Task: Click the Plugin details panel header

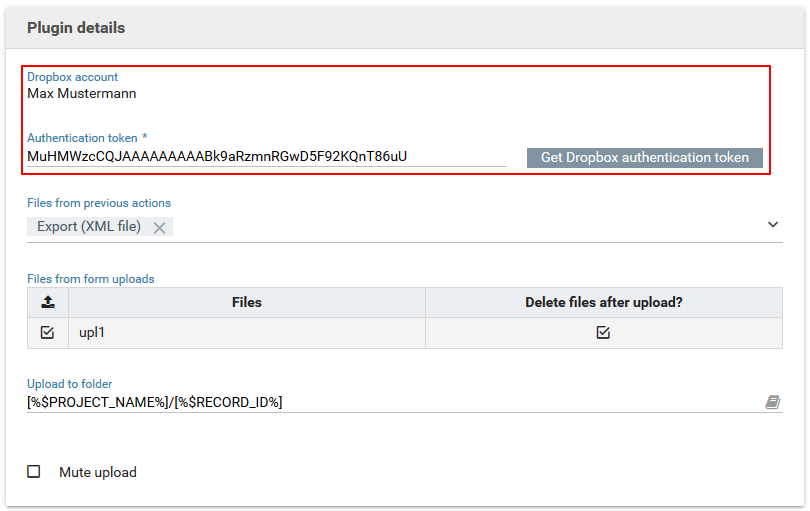Action: 76,28
